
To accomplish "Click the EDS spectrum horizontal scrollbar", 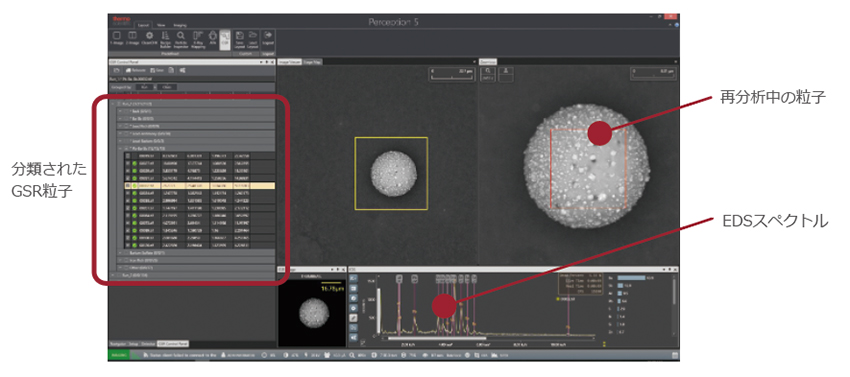I will click(488, 338).
